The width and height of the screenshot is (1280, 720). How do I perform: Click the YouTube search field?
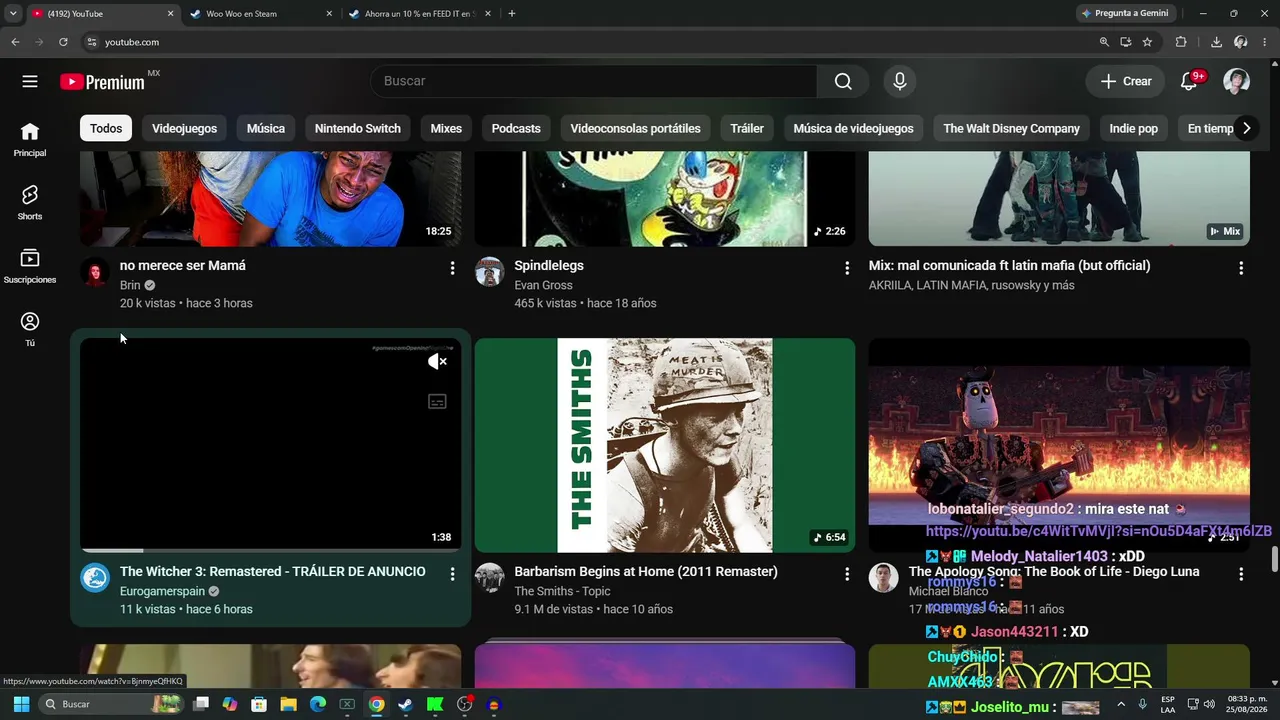click(x=594, y=81)
